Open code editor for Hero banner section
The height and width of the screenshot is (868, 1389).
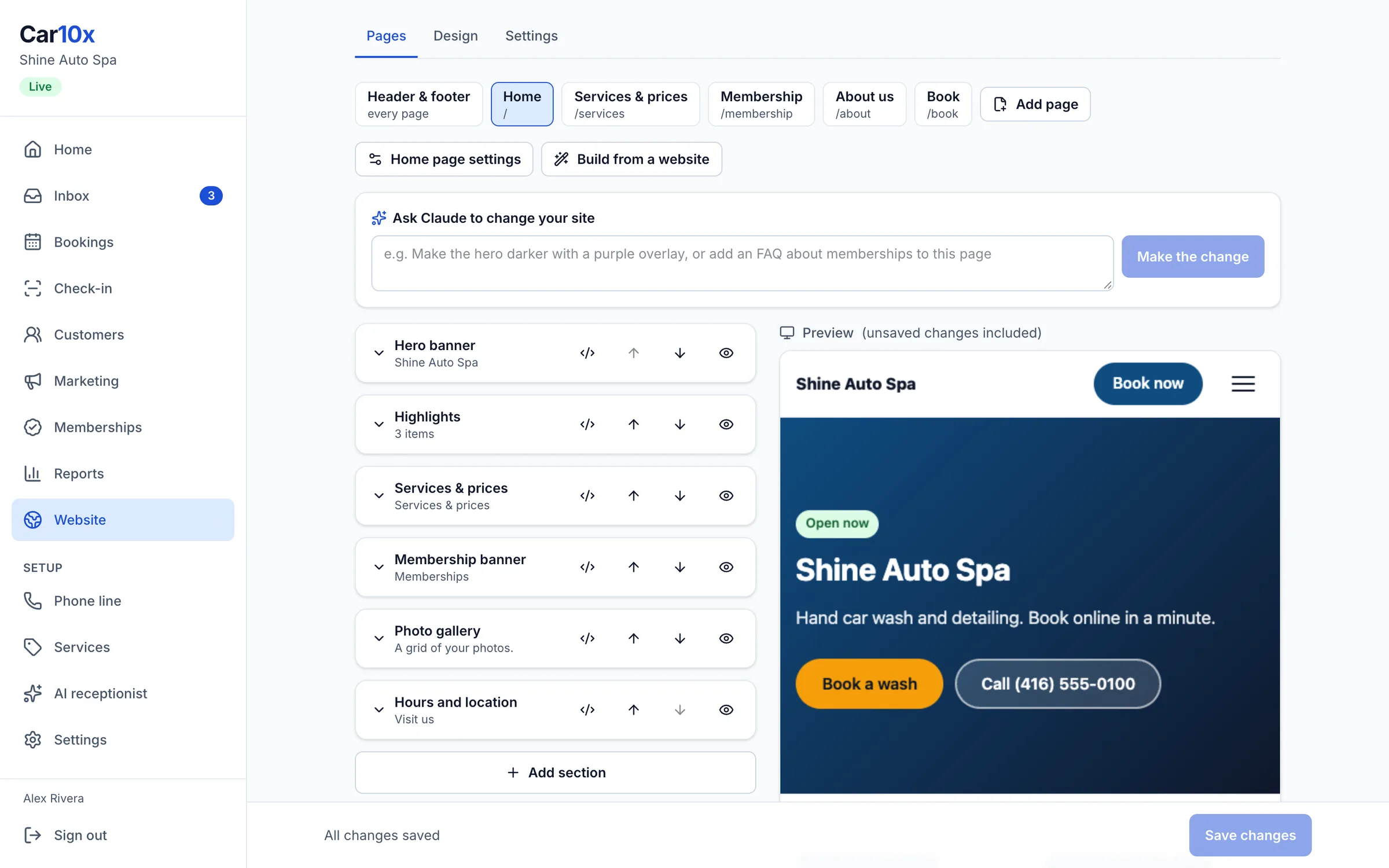(x=587, y=353)
